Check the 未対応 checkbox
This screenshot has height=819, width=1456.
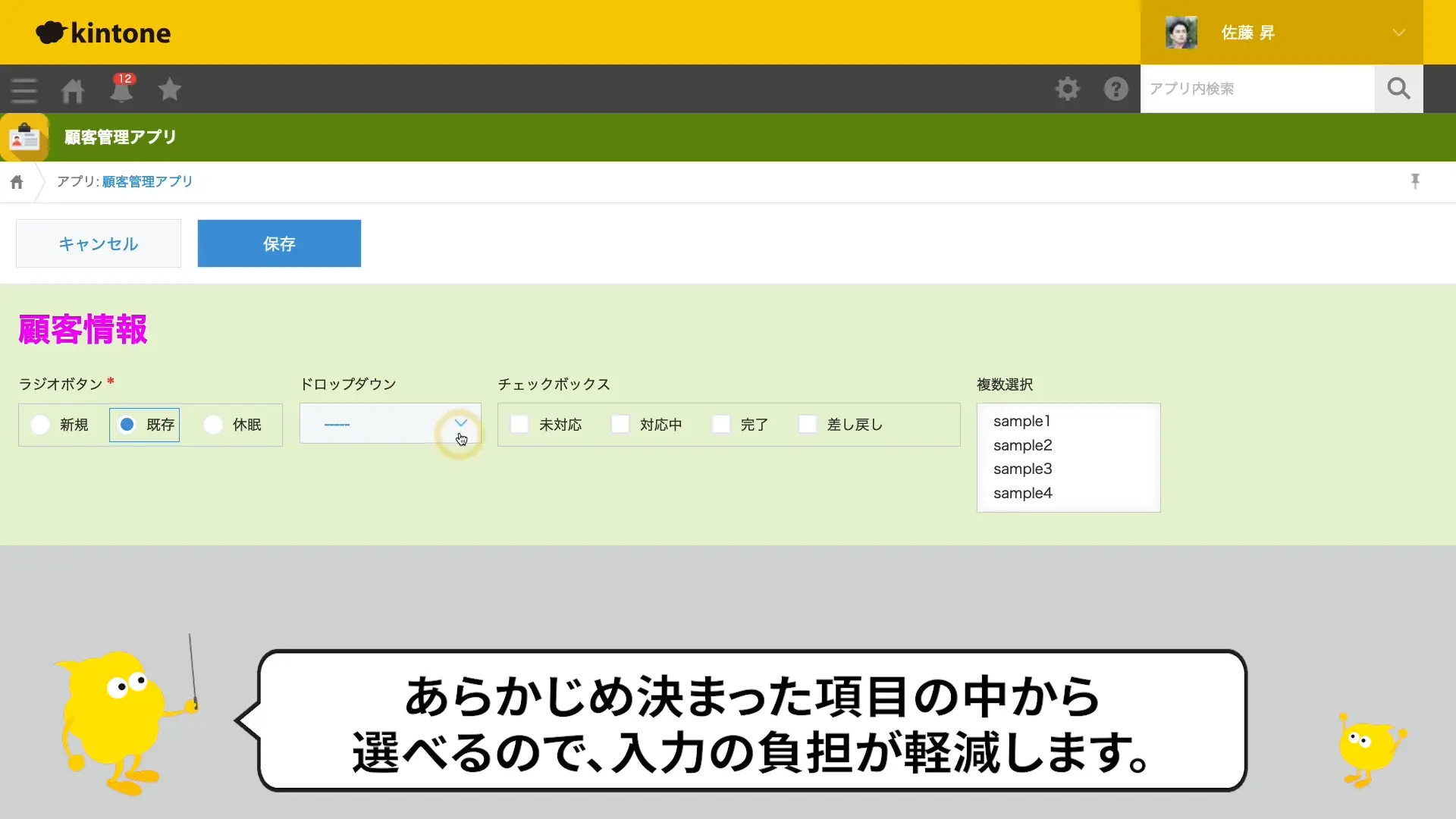(519, 425)
